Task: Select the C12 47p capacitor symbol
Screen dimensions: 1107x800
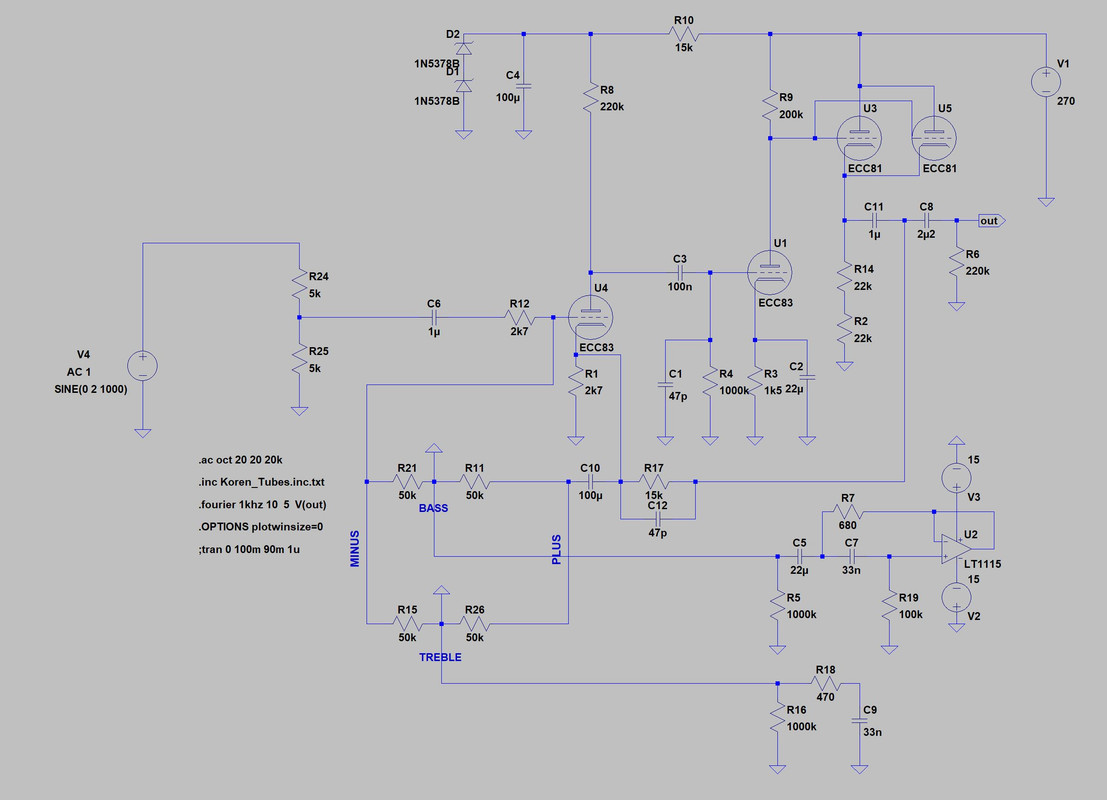Action: tap(657, 519)
